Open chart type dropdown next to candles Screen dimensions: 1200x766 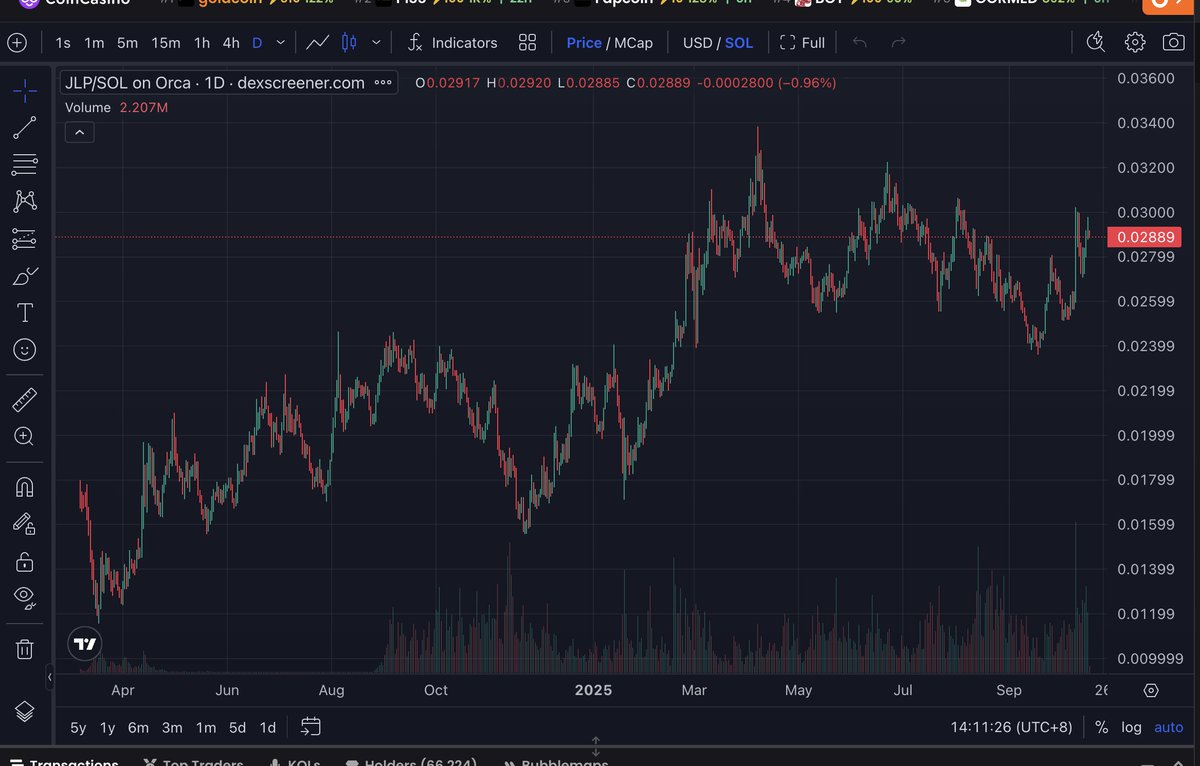pos(376,43)
